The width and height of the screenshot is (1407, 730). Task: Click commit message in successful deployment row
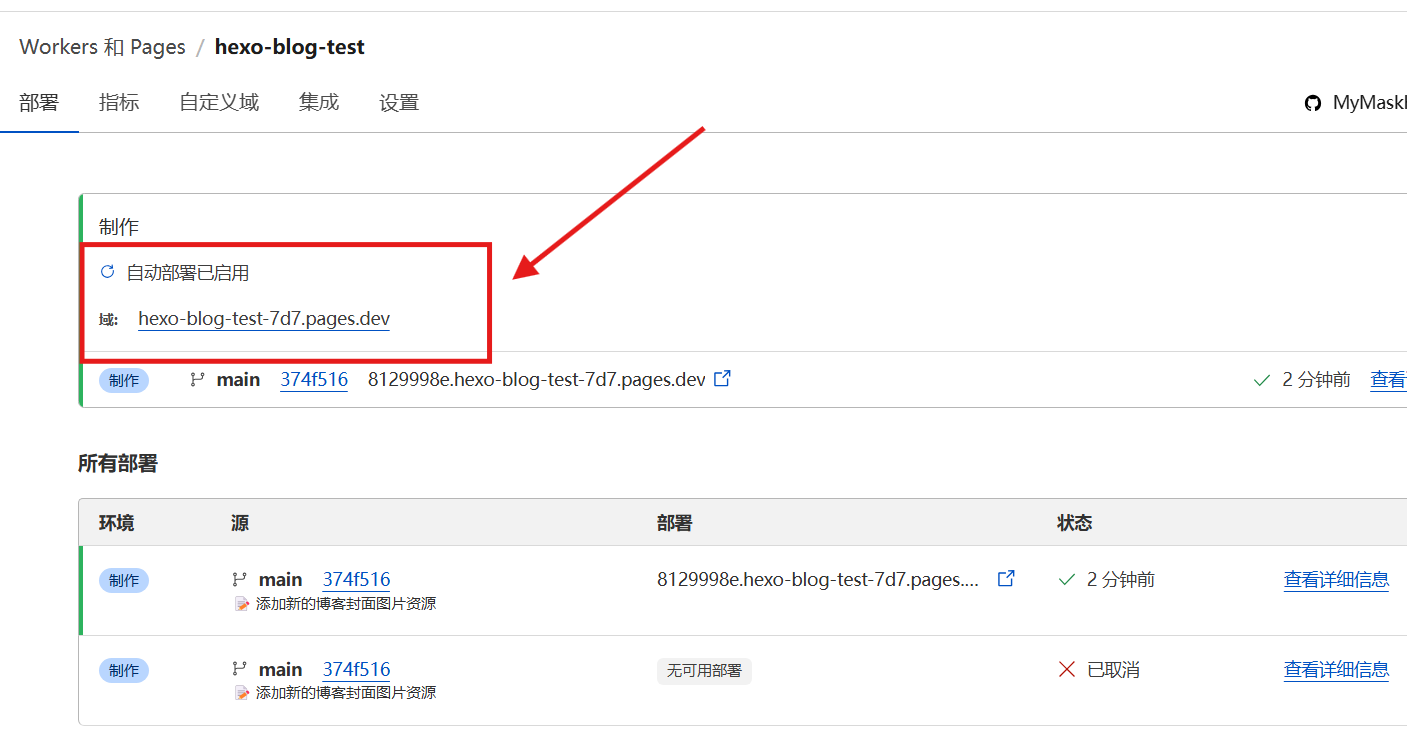click(x=345, y=604)
